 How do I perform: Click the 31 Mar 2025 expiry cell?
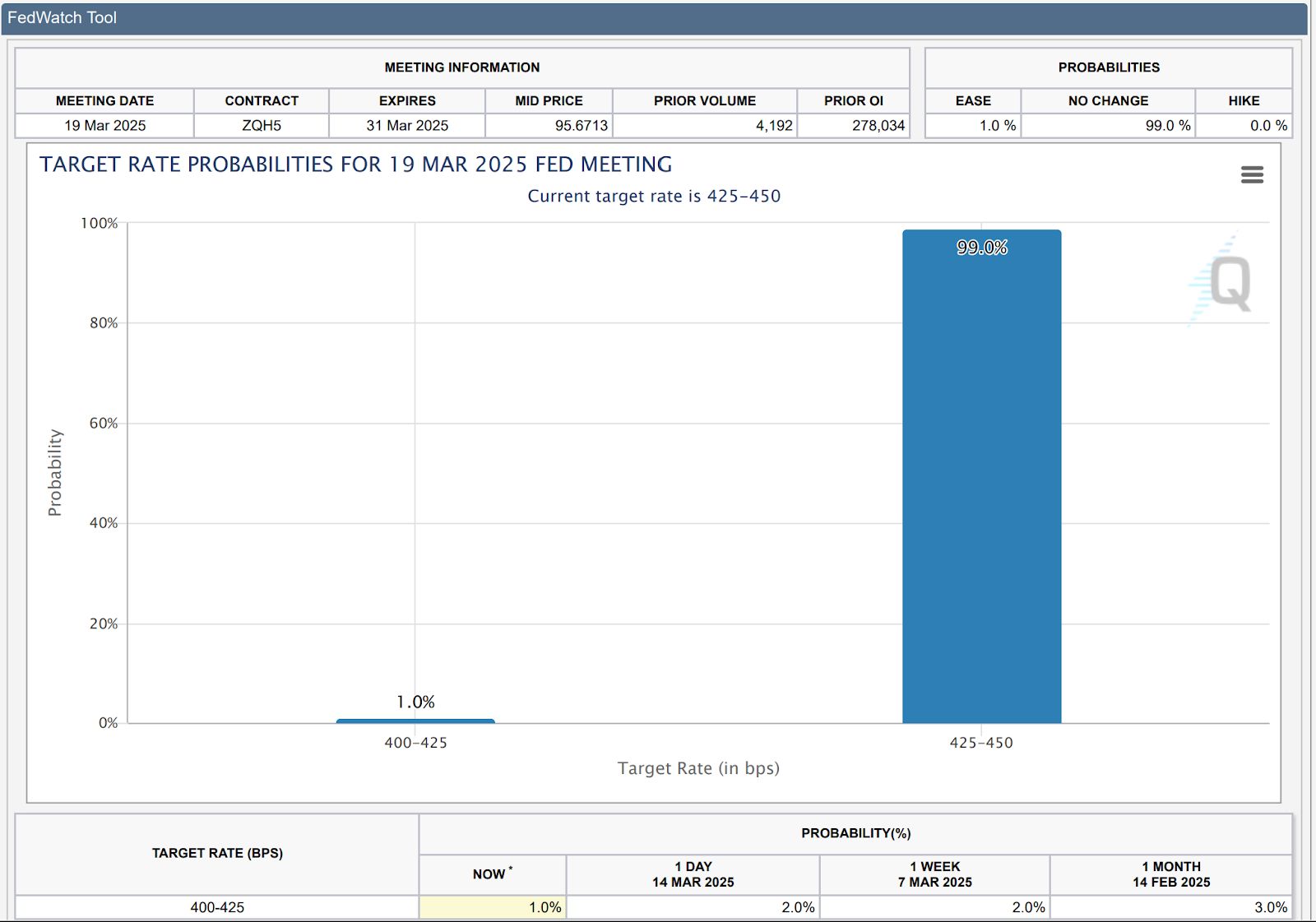[x=407, y=125]
